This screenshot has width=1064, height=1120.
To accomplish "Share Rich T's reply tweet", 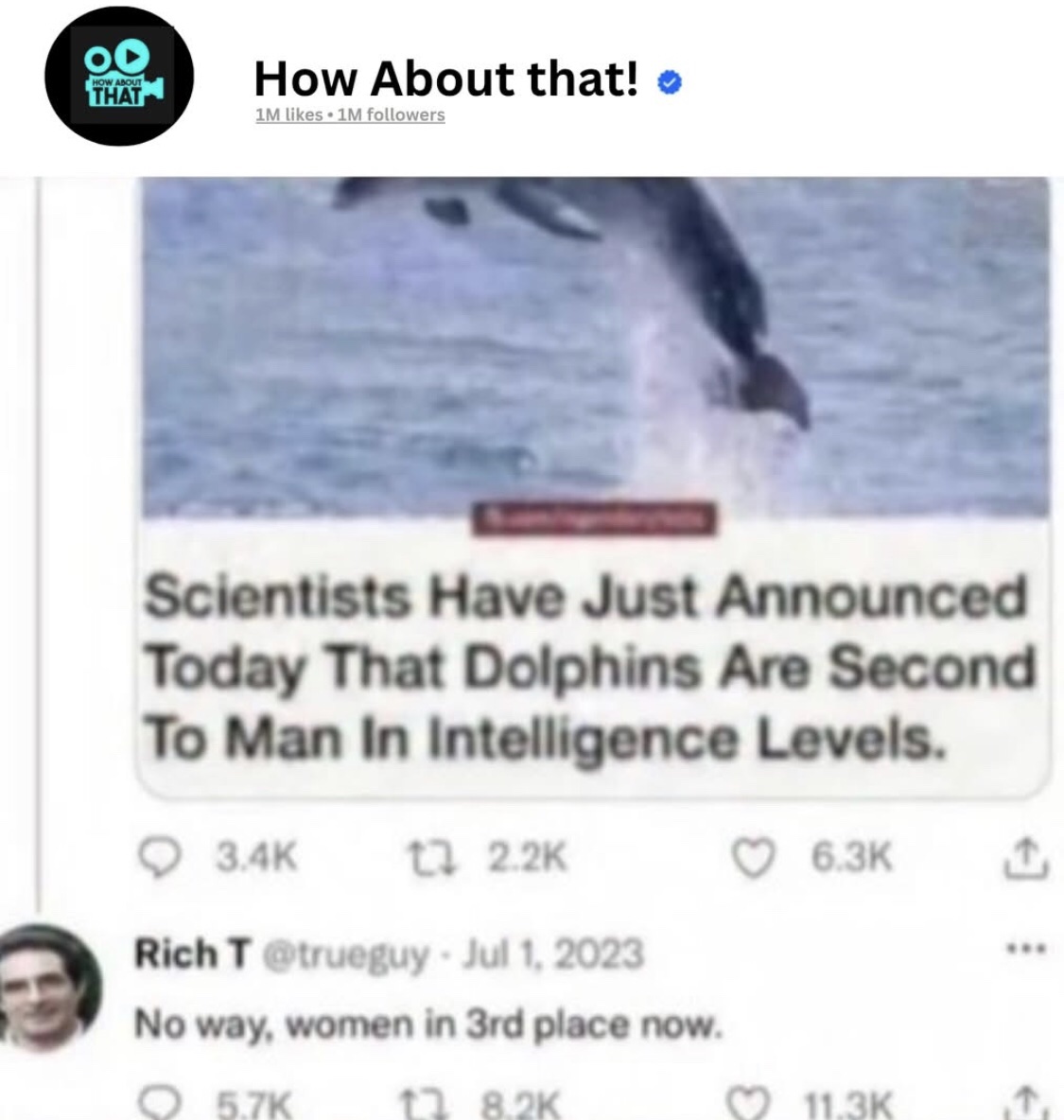I will (1025, 1104).
